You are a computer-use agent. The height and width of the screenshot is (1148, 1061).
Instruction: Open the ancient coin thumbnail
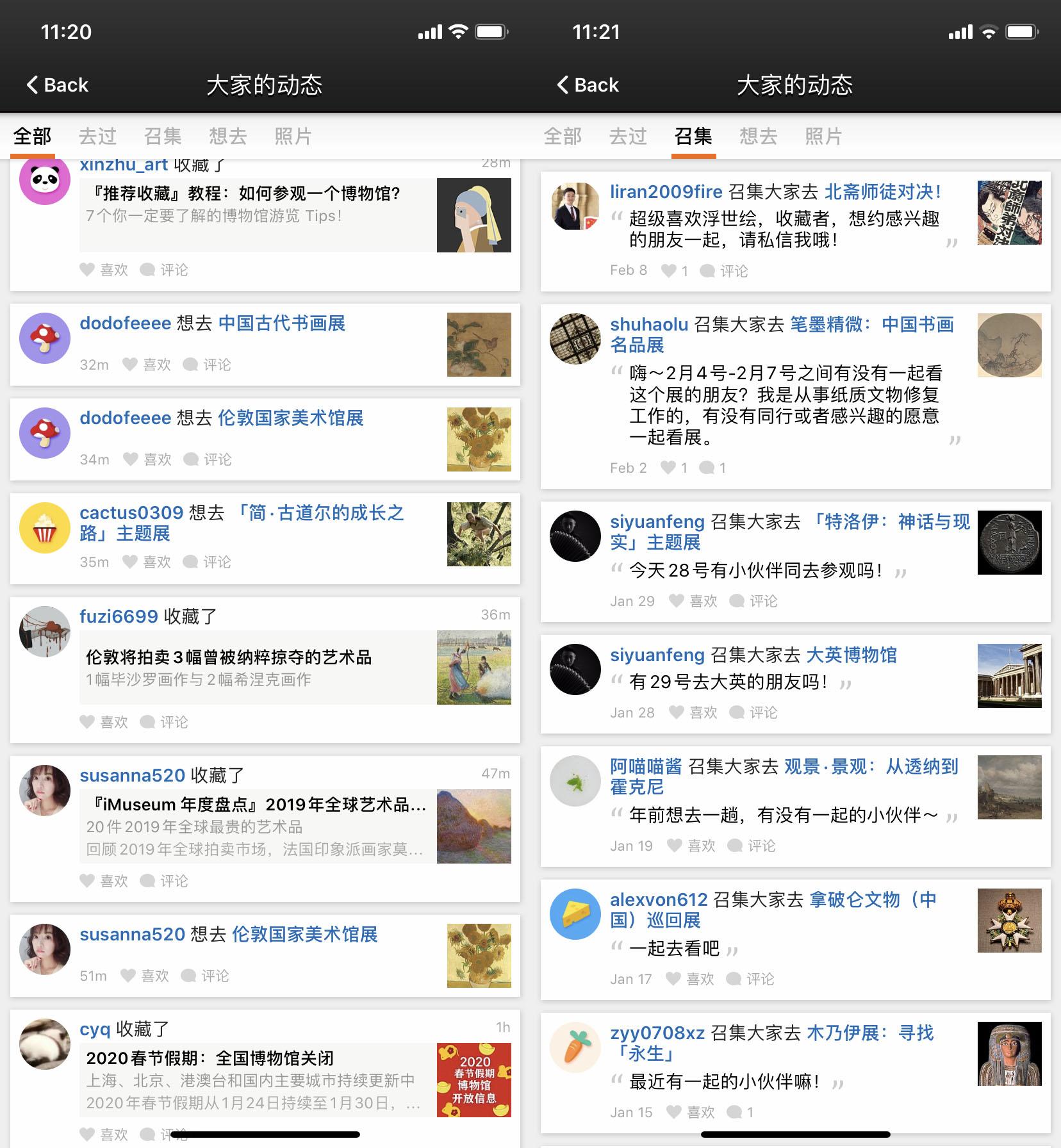(1010, 543)
